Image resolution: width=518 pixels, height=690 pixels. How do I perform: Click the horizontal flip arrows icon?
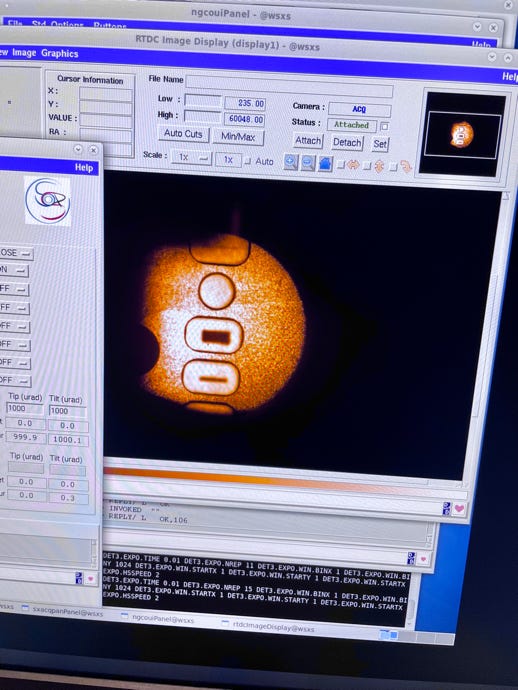click(353, 165)
